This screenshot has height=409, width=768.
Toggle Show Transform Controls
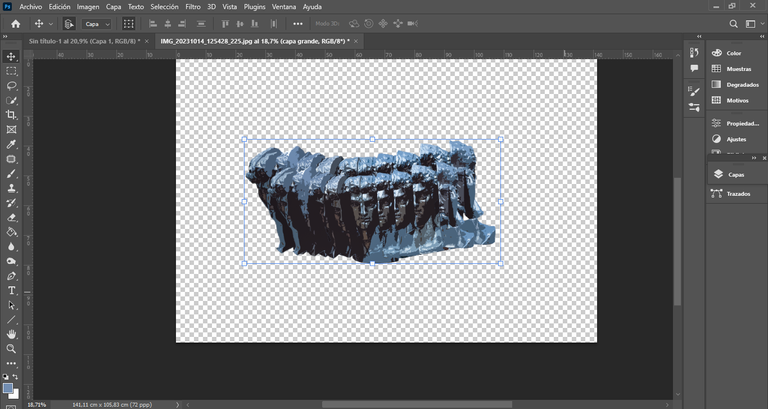coord(128,24)
